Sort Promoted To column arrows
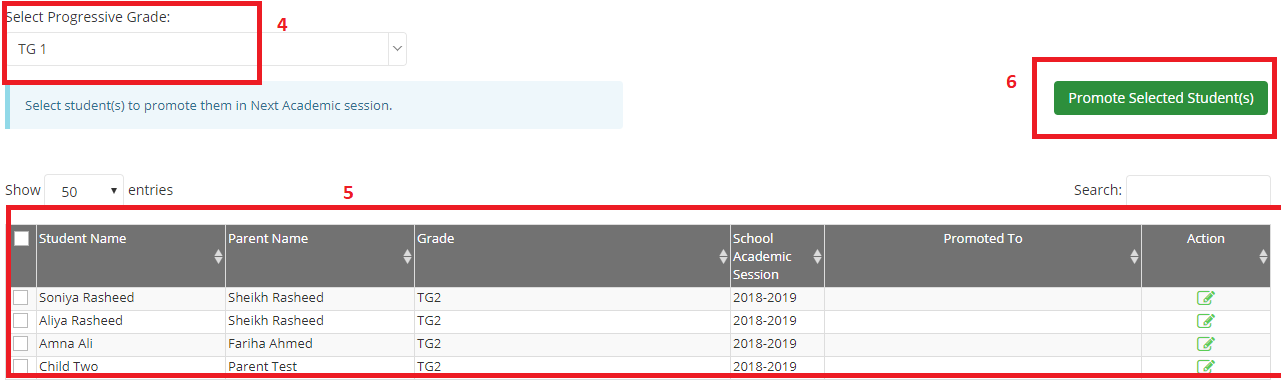Viewport: 1281px width, 380px height. (x=1133, y=257)
